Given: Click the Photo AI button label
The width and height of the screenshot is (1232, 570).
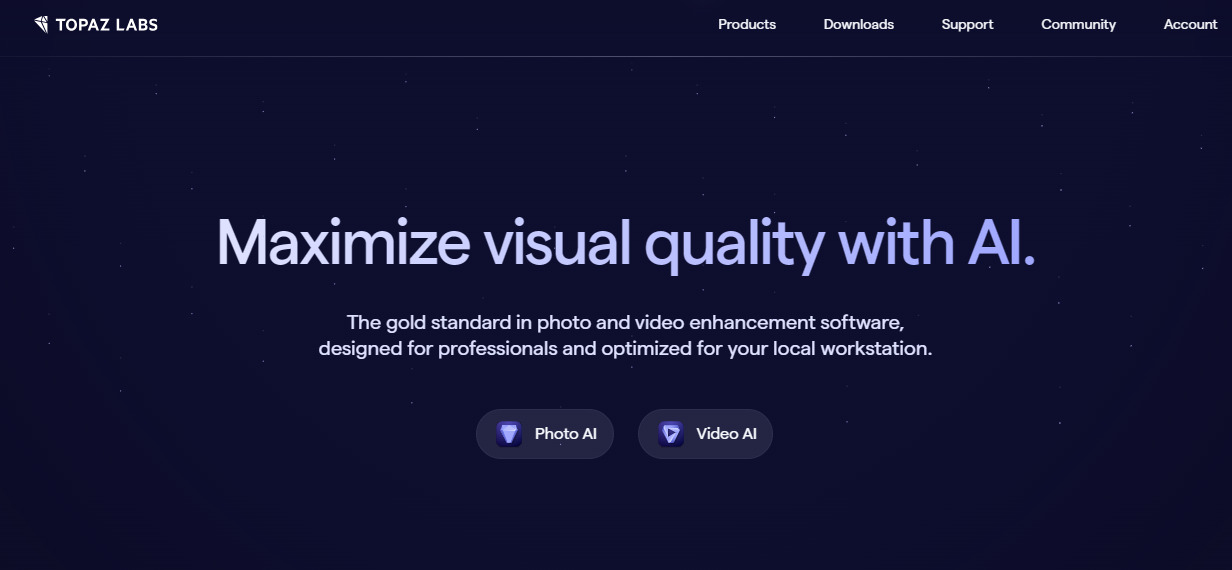Looking at the screenshot, I should 566,434.
